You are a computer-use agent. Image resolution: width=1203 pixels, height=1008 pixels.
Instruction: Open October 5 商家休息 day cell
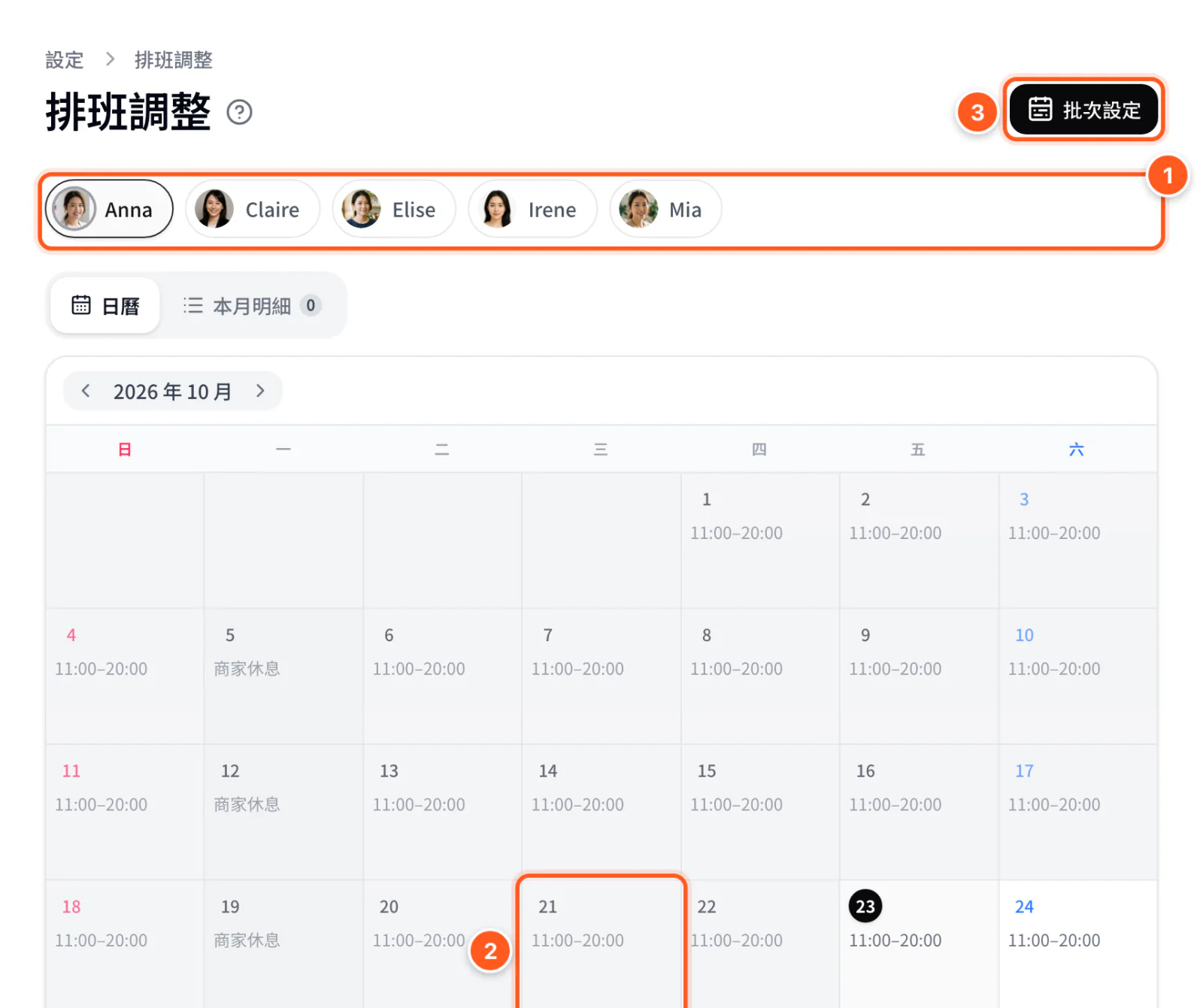pos(283,677)
